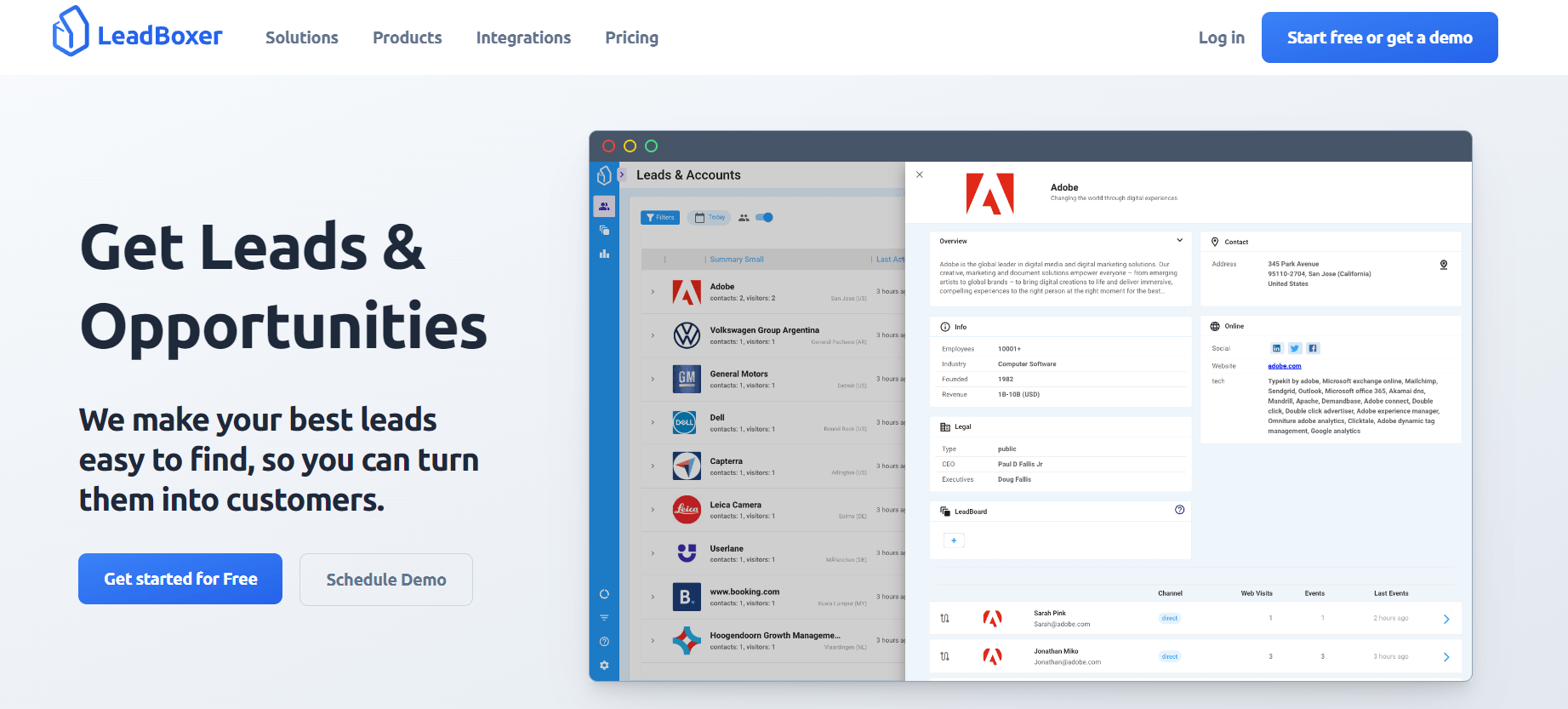Click the Dell logo in the list
1568x709 pixels.
point(684,422)
